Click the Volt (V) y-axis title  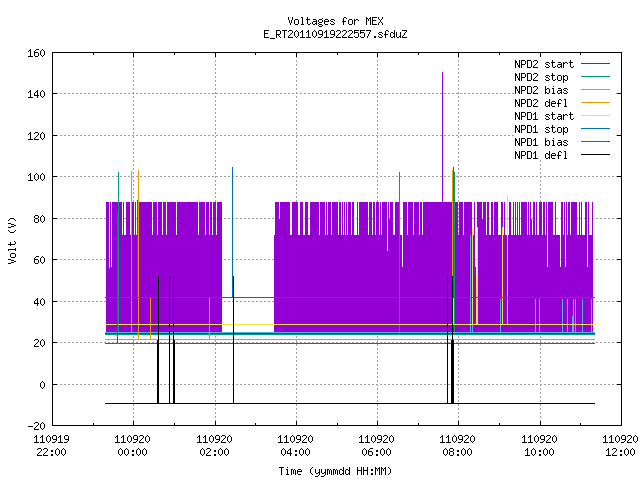point(12,241)
